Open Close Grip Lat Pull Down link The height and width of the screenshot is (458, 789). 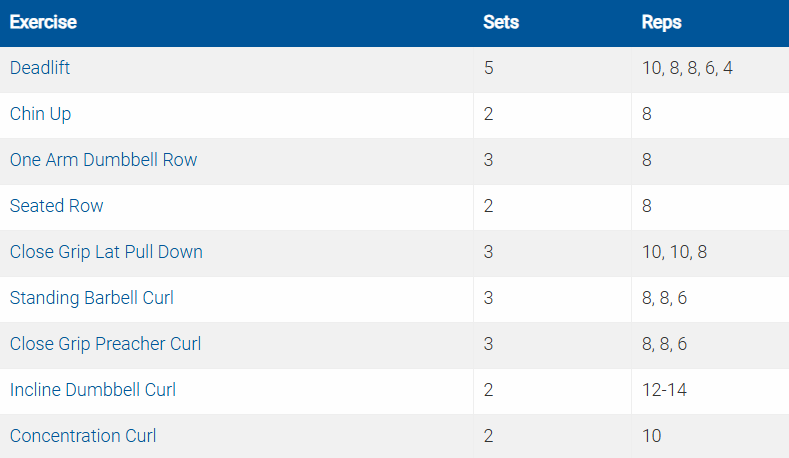[106, 253]
